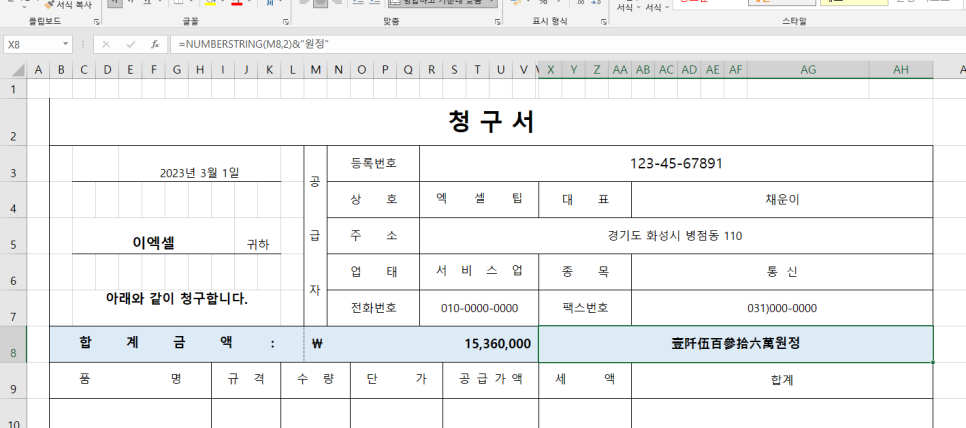Click the select-all corner triangle
The image size is (966, 428).
(18, 70)
